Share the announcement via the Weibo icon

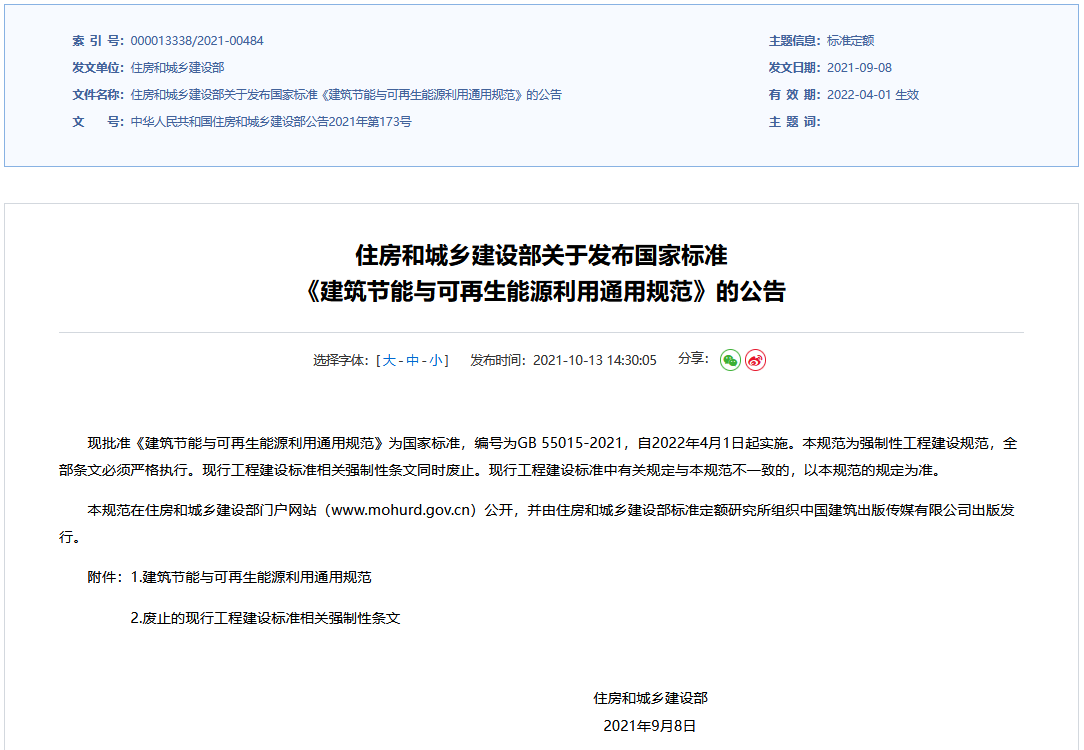(x=757, y=361)
